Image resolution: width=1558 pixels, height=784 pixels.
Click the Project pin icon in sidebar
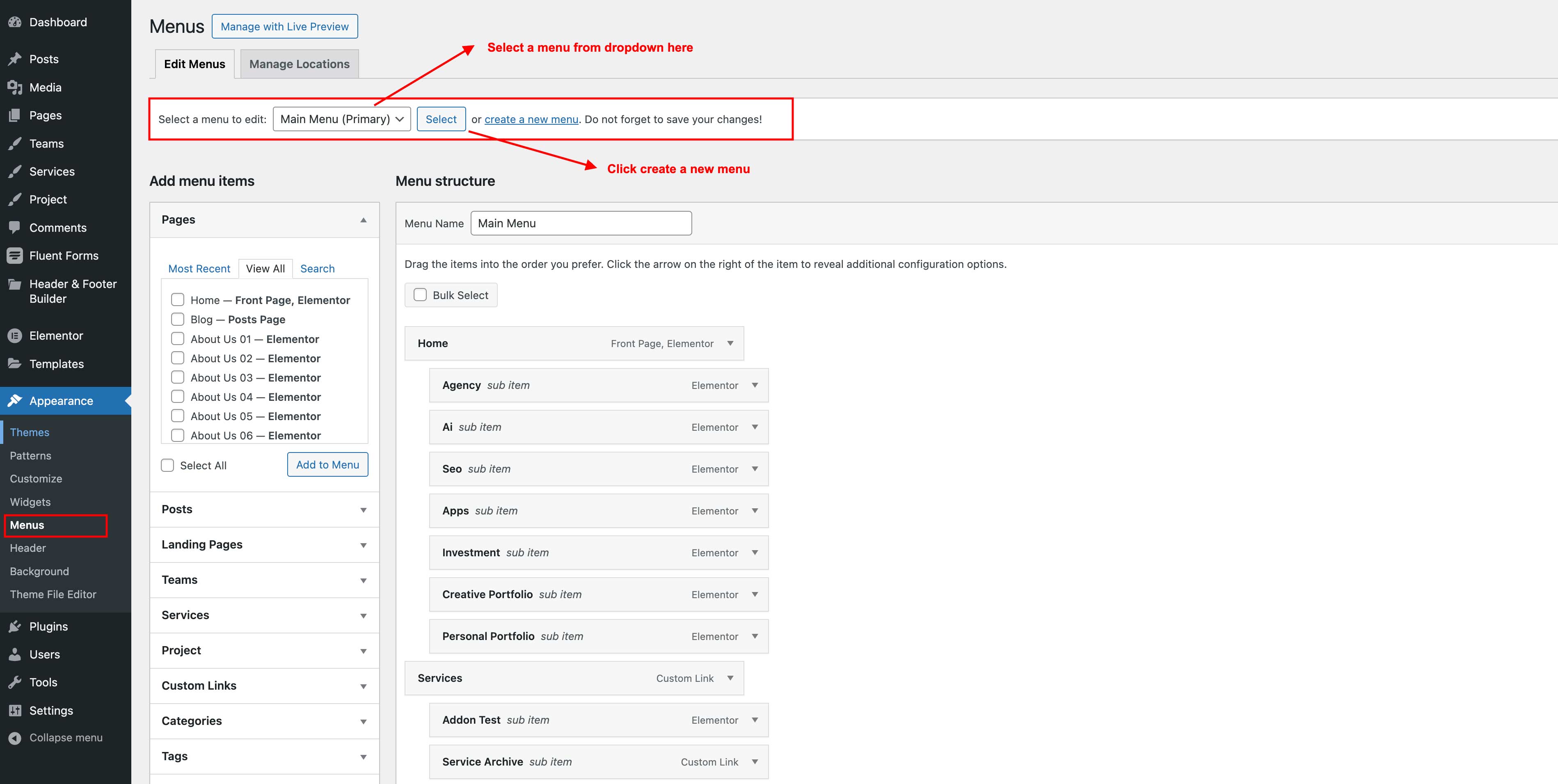15,200
